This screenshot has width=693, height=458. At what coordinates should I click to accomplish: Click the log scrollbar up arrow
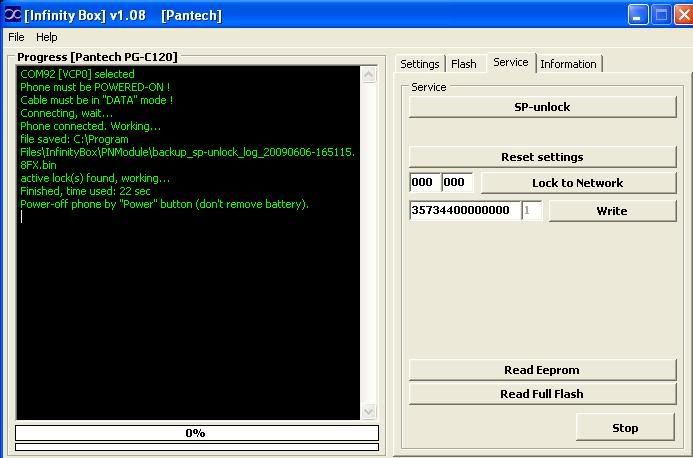tap(369, 75)
